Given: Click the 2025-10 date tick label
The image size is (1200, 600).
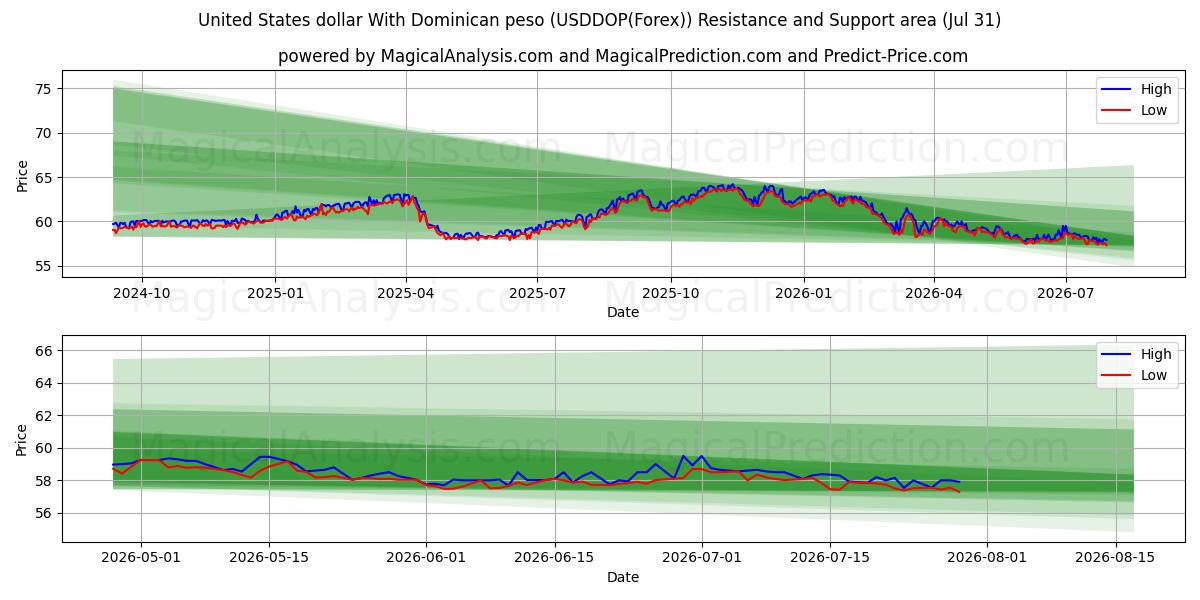Looking at the screenshot, I should 670,293.
